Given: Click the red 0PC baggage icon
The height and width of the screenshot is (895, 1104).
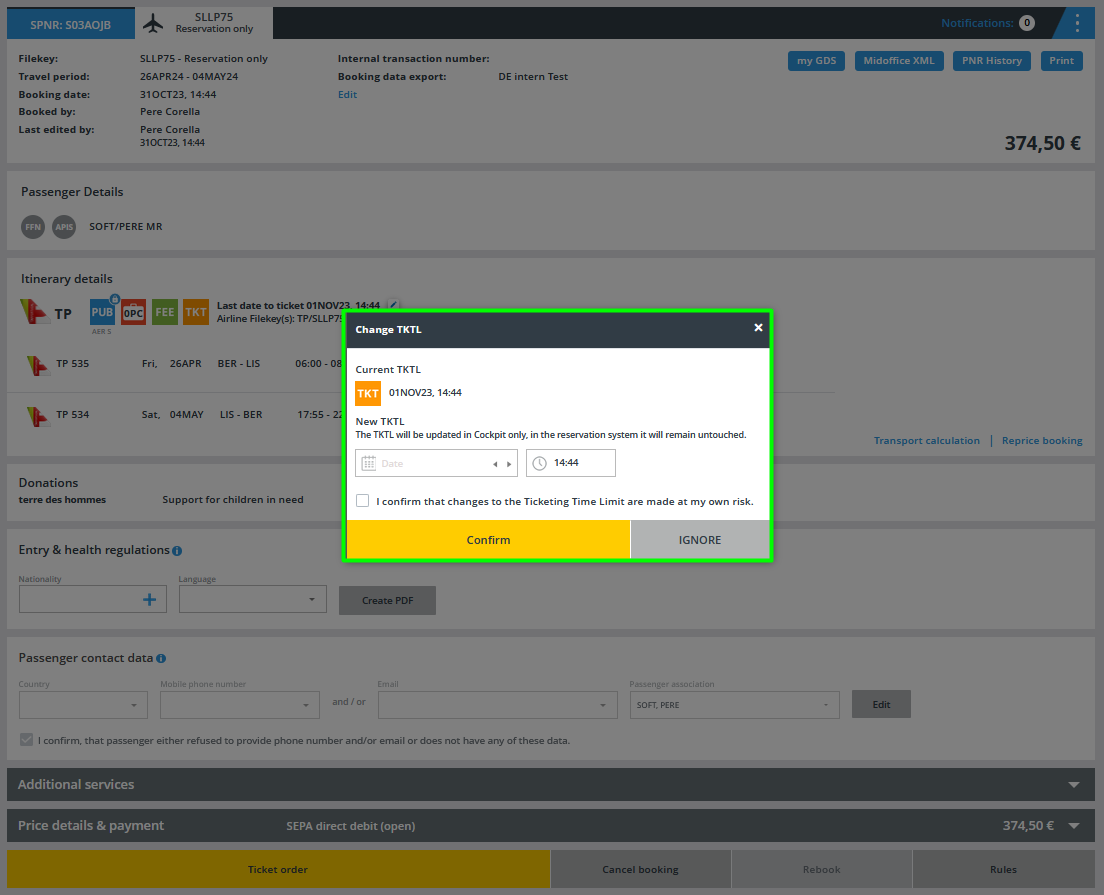Looking at the screenshot, I should click(134, 312).
